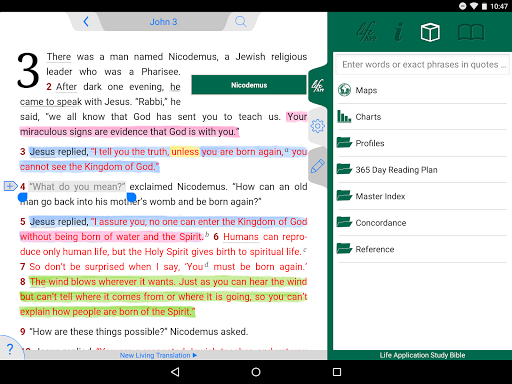Screen dimensions: 512x384
Task: Expand the Concordance folder
Action: tap(422, 223)
